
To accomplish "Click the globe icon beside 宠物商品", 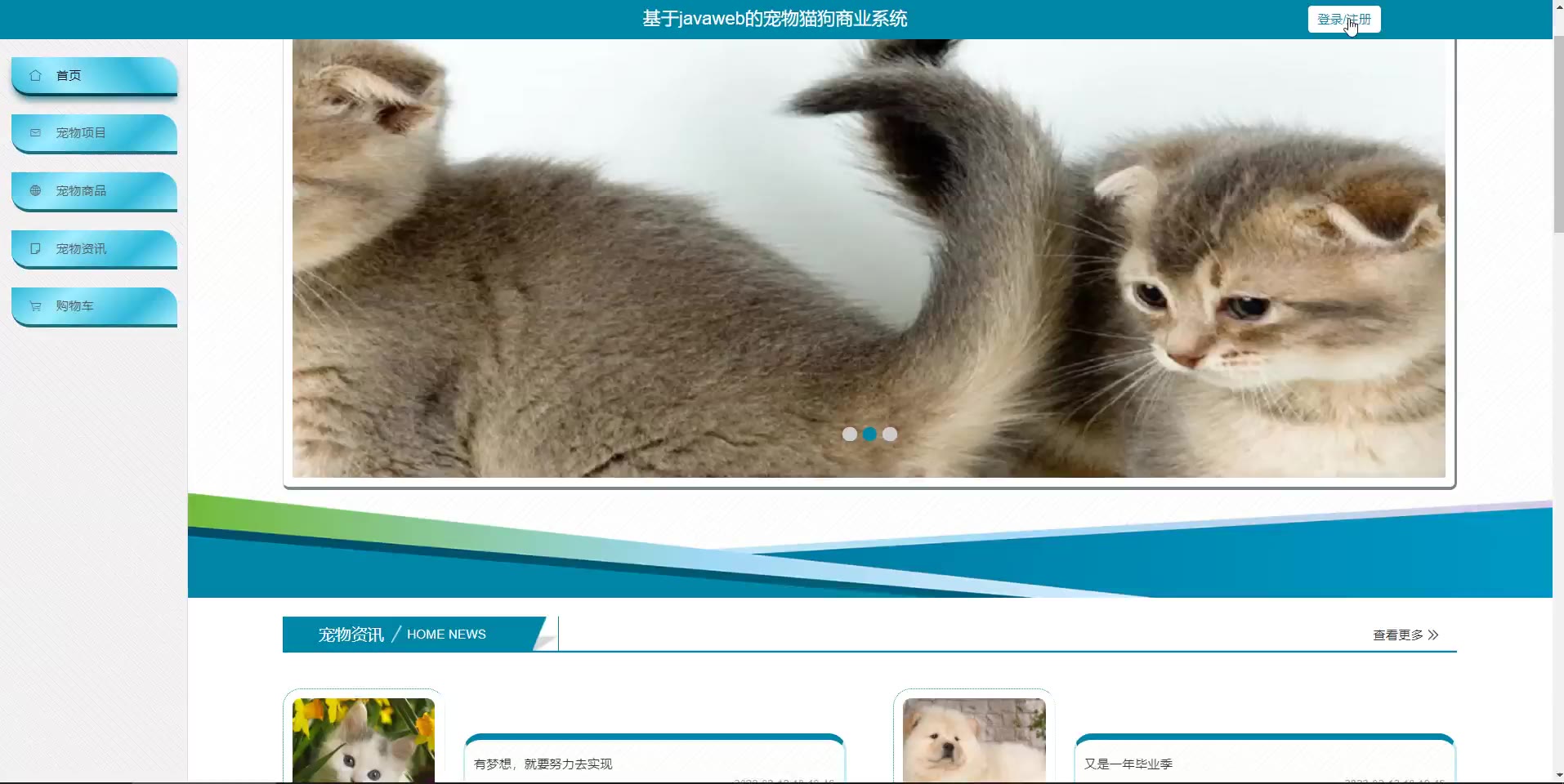I will pyautogui.click(x=35, y=190).
